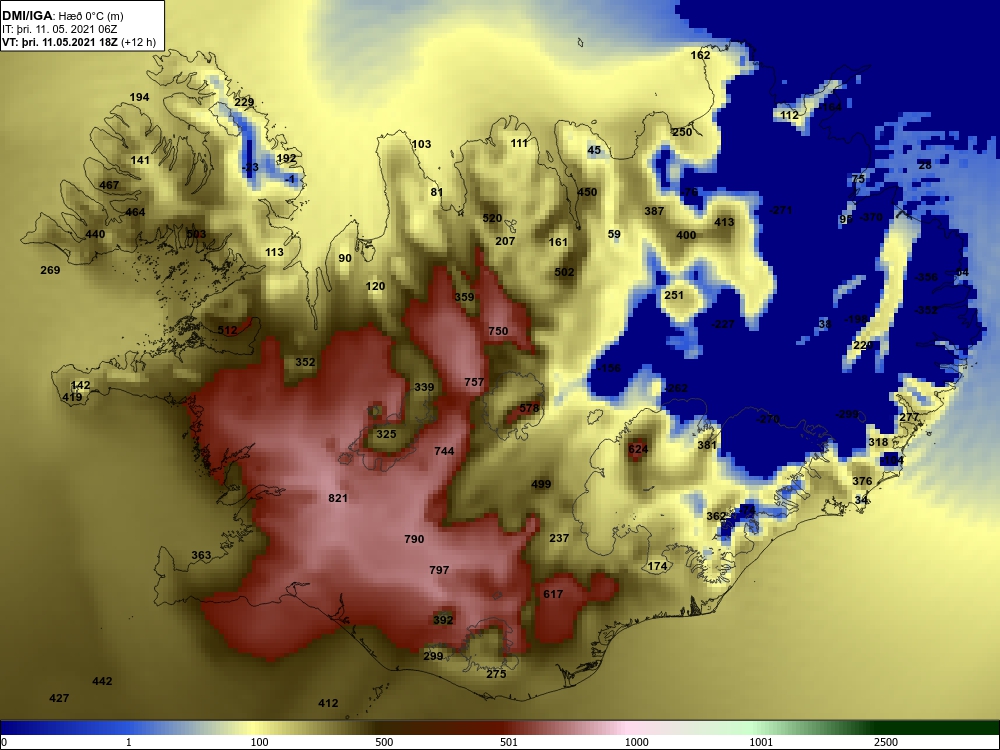Click the map value 142
1000x750 pixels.
[80, 385]
